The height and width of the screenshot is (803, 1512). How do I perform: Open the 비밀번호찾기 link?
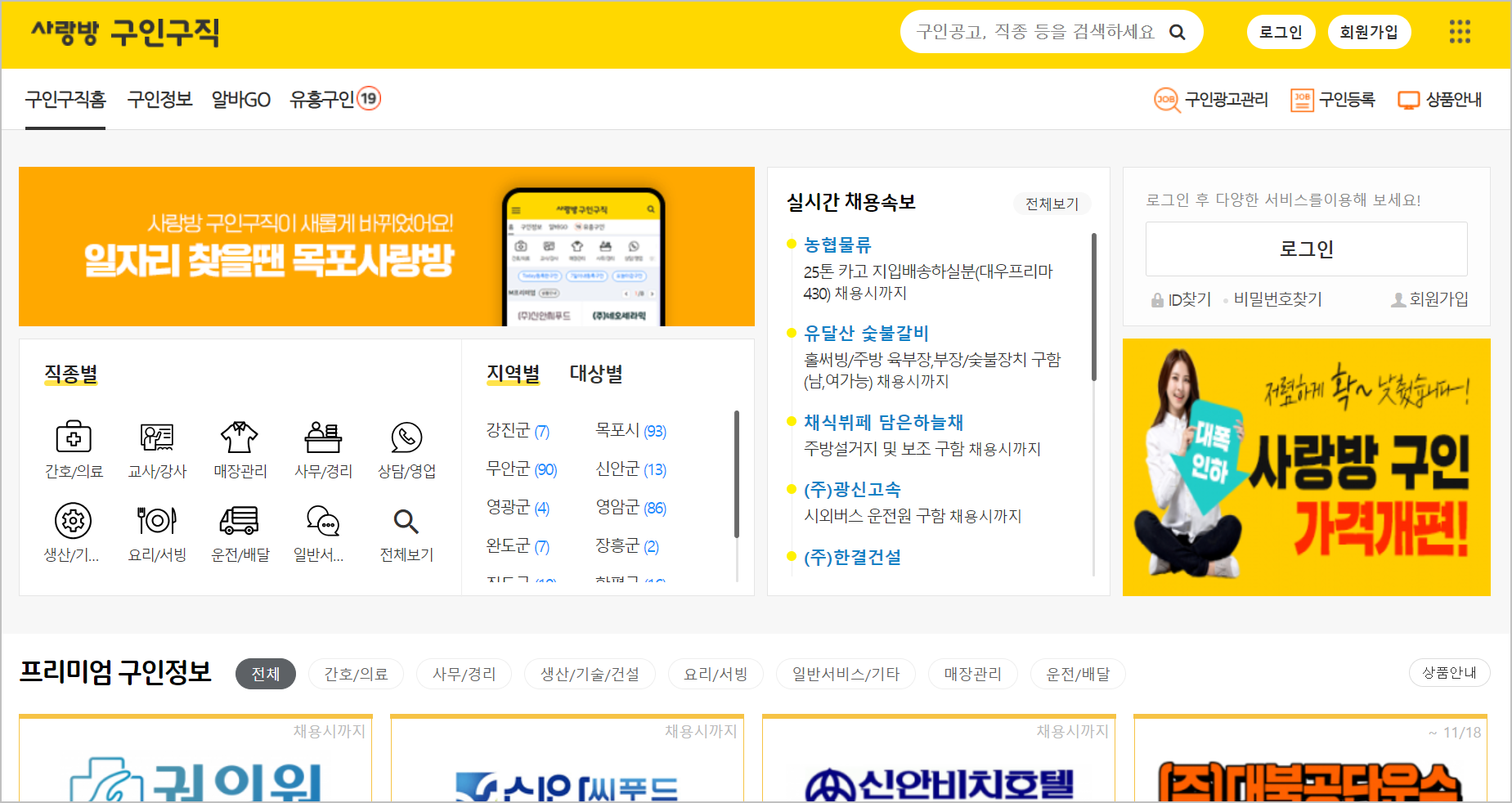click(1277, 299)
